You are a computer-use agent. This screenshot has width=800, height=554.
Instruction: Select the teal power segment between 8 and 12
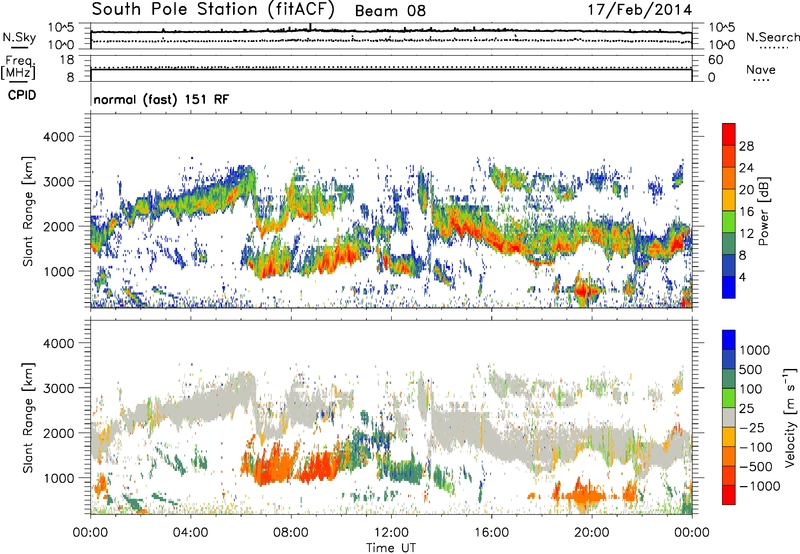[x=729, y=244]
